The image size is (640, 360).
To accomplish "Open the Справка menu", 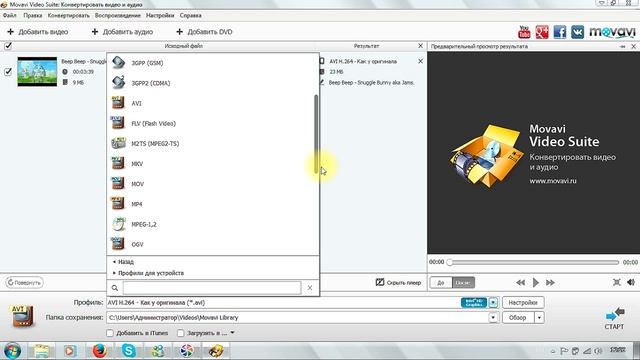I will (x=191, y=16).
